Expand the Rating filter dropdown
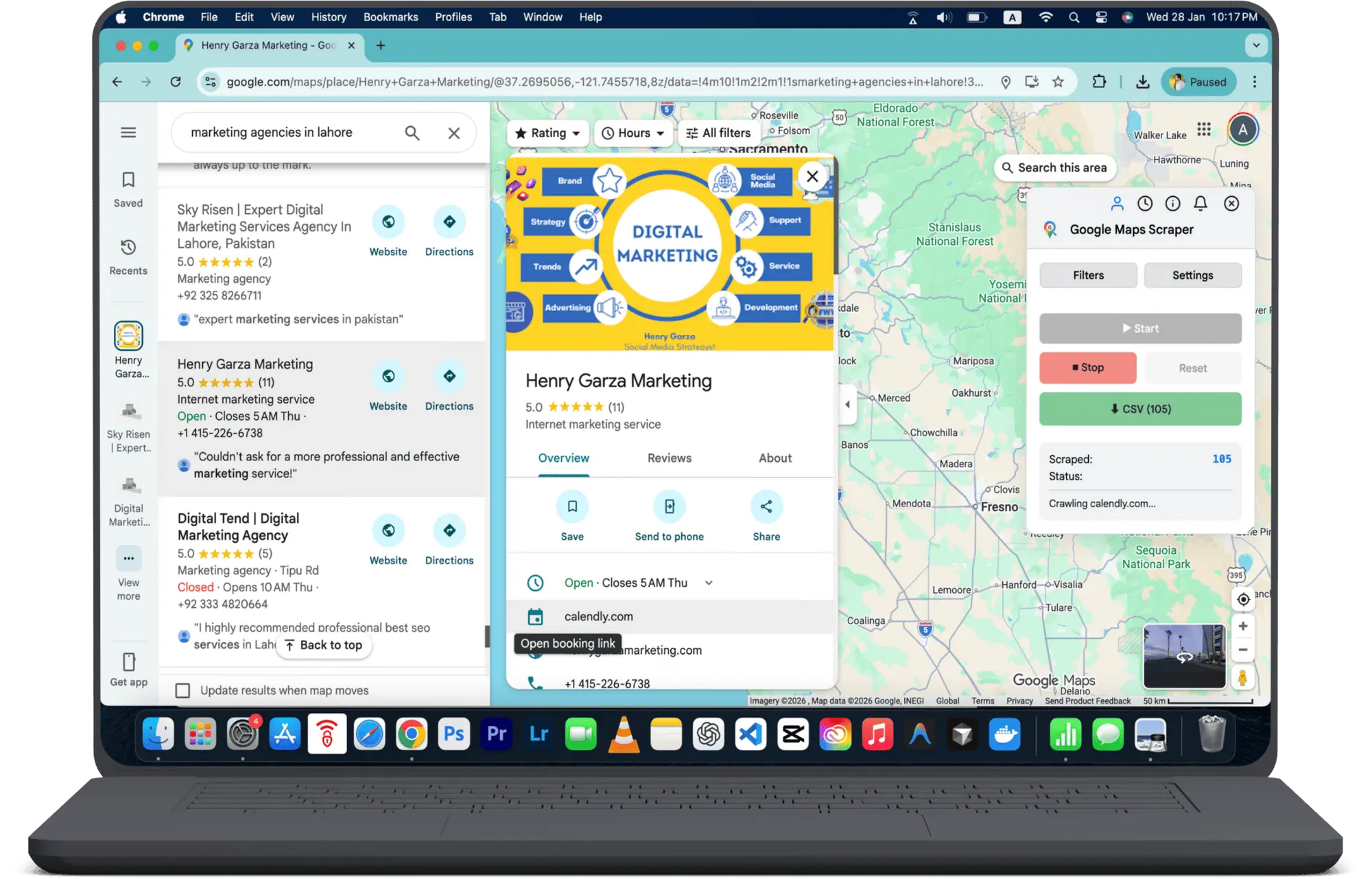1372x879 pixels. [547, 133]
